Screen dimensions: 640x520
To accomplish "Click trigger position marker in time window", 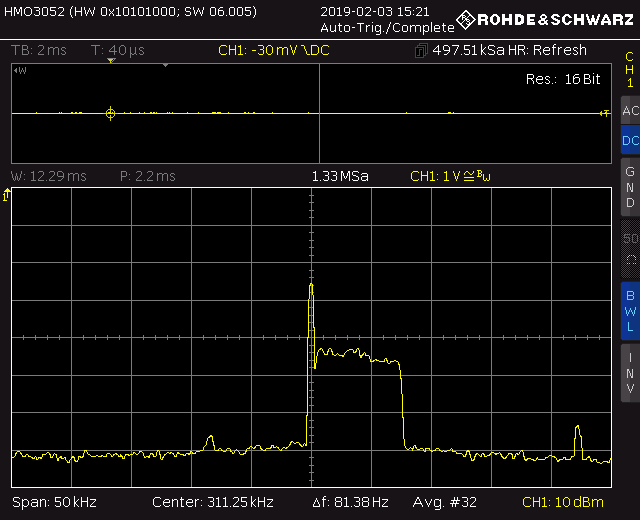I will tap(110, 113).
